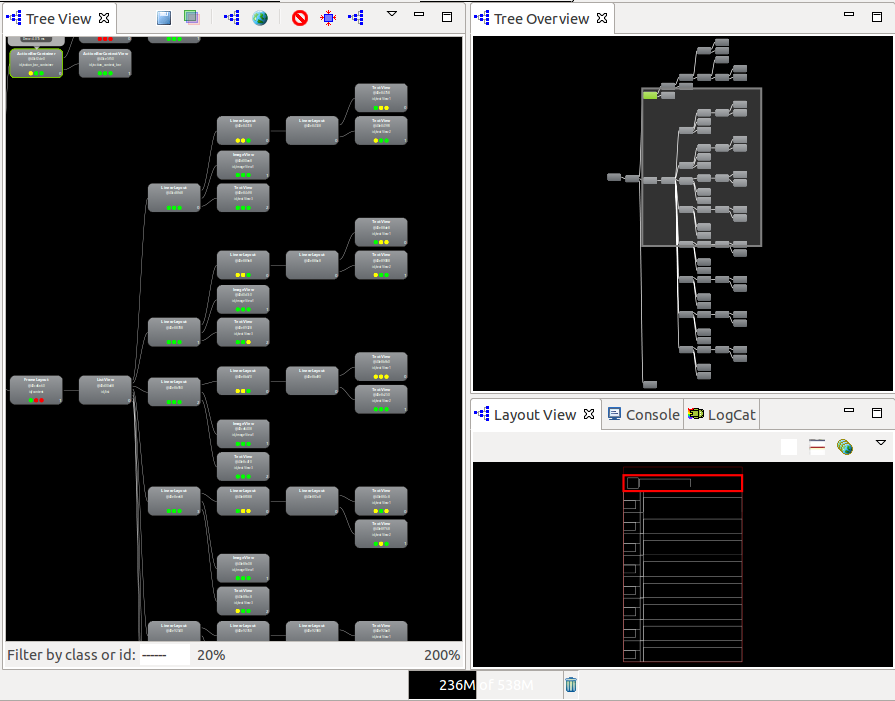Load all views globe icon in Layout View
This screenshot has width=895, height=701.
(845, 446)
